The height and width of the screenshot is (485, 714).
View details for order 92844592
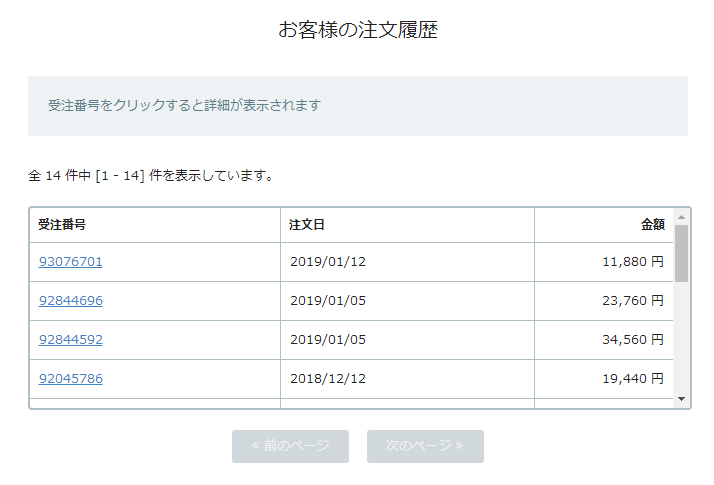click(x=71, y=339)
